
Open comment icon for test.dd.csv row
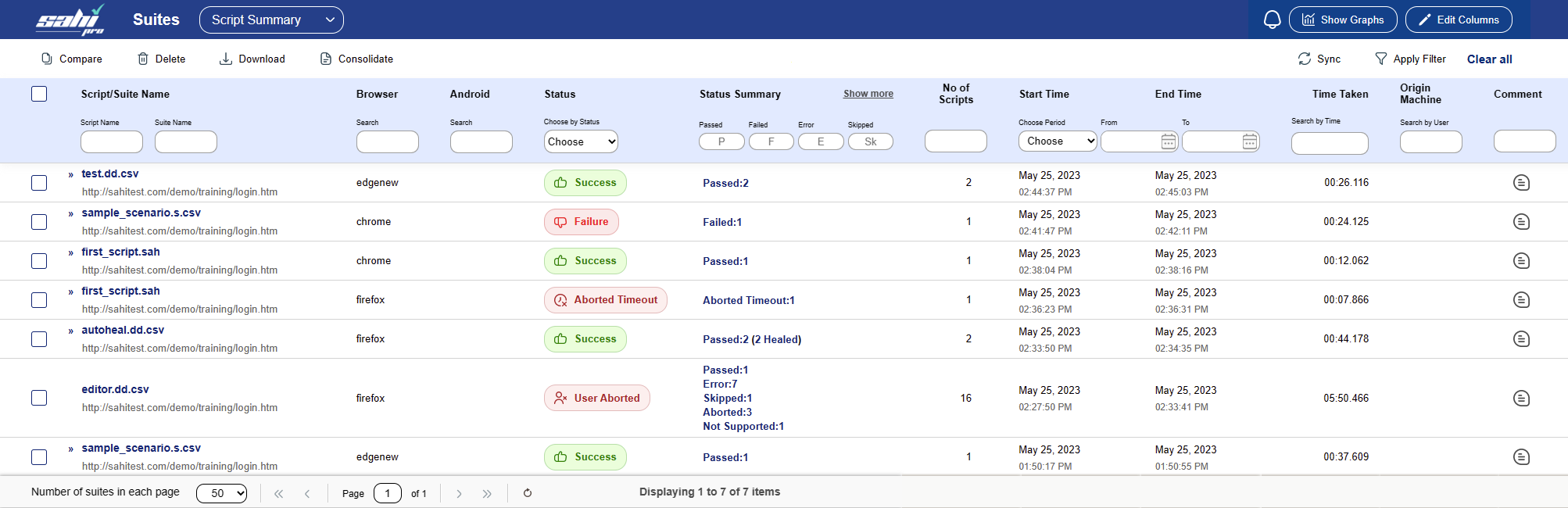(1521, 183)
